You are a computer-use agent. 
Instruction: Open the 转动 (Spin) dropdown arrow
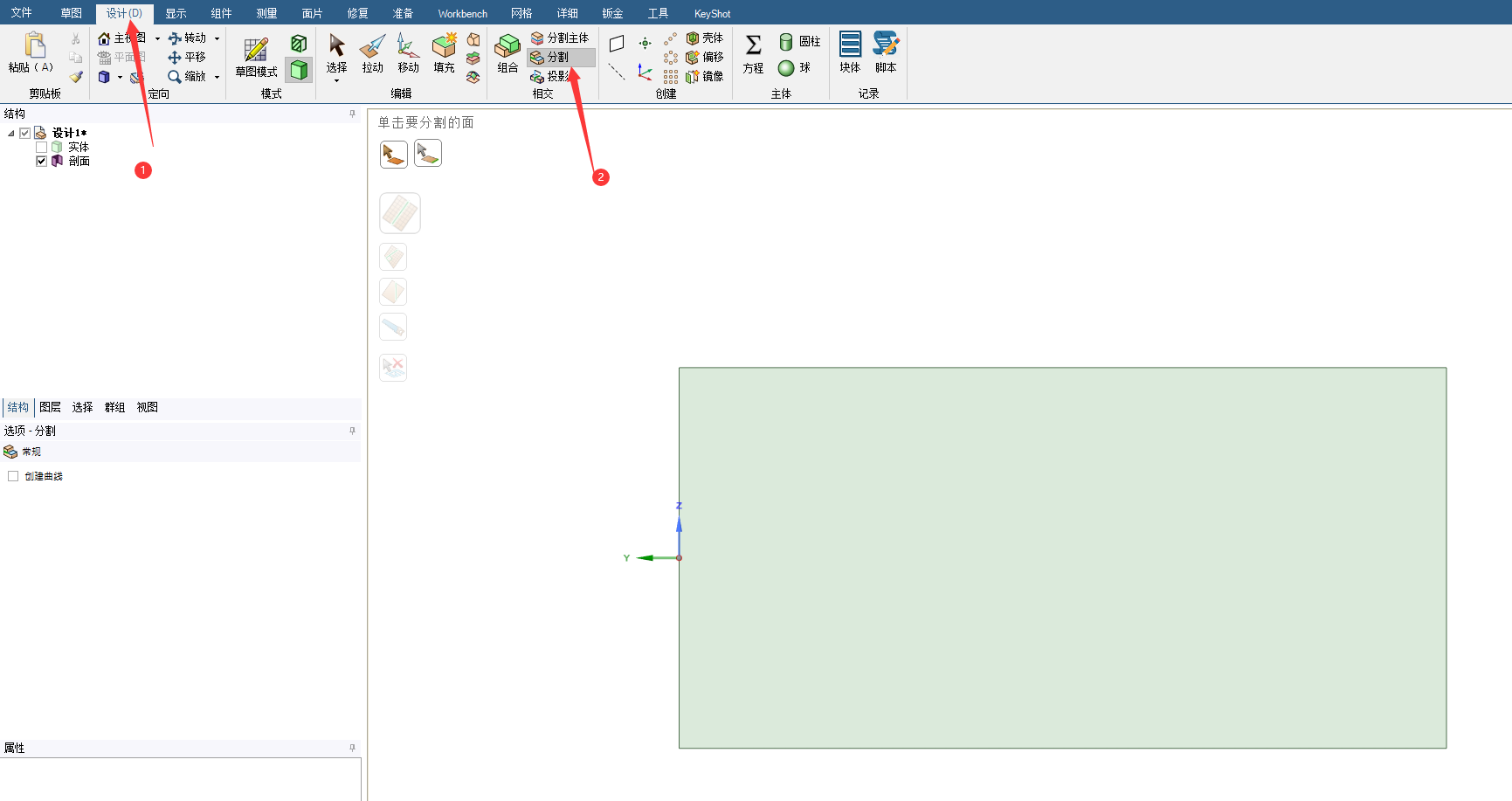tap(217, 38)
